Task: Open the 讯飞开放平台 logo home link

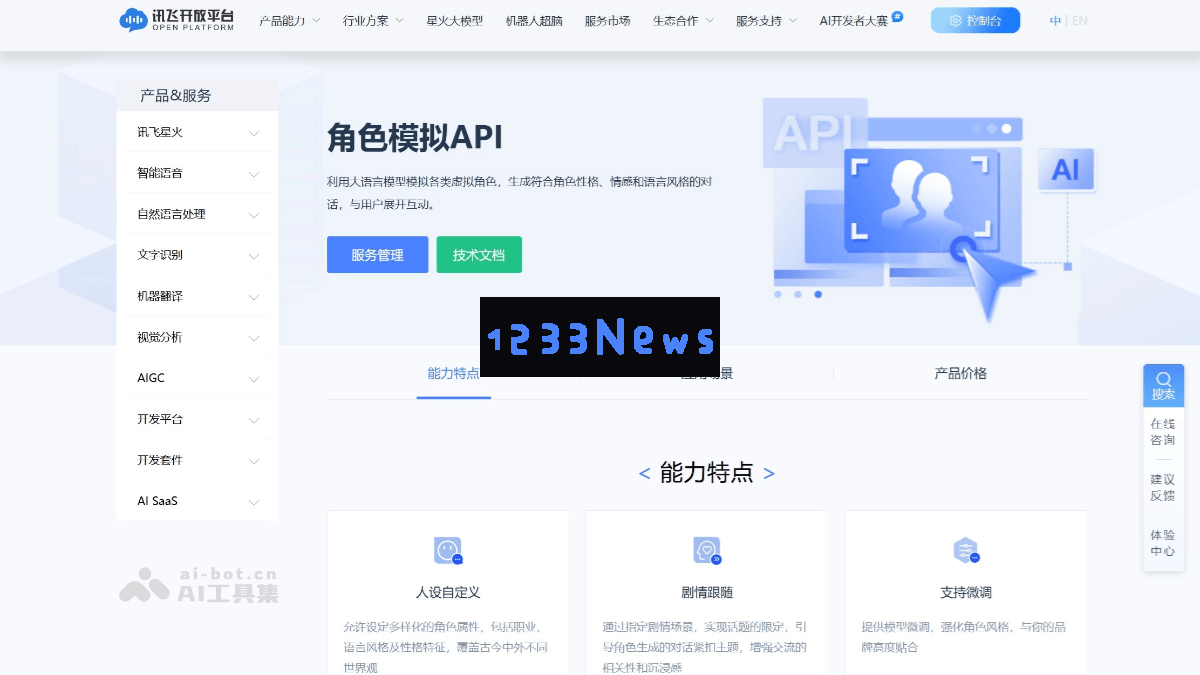Action: 176,20
